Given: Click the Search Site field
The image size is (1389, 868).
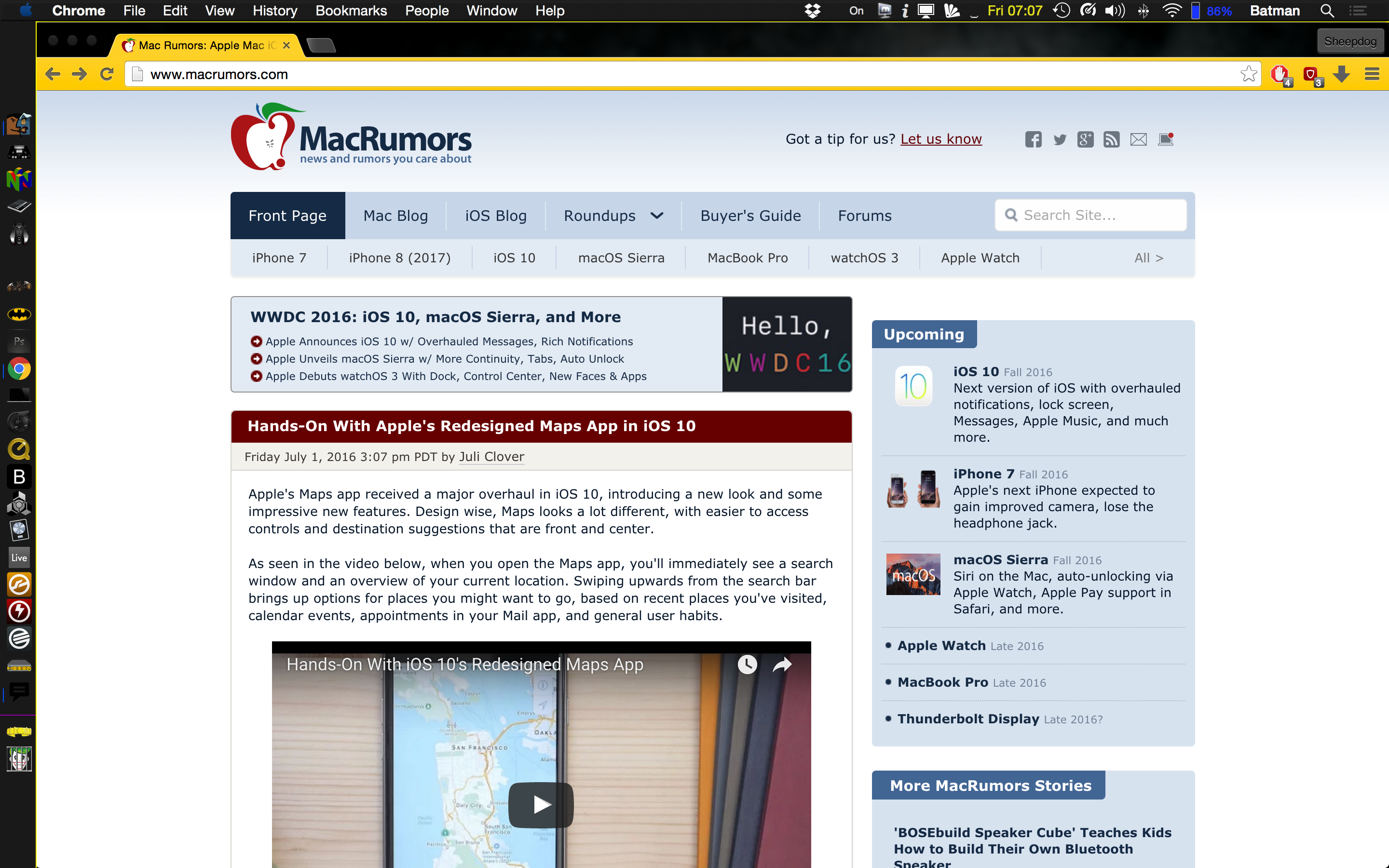Looking at the screenshot, I should (x=1090, y=215).
